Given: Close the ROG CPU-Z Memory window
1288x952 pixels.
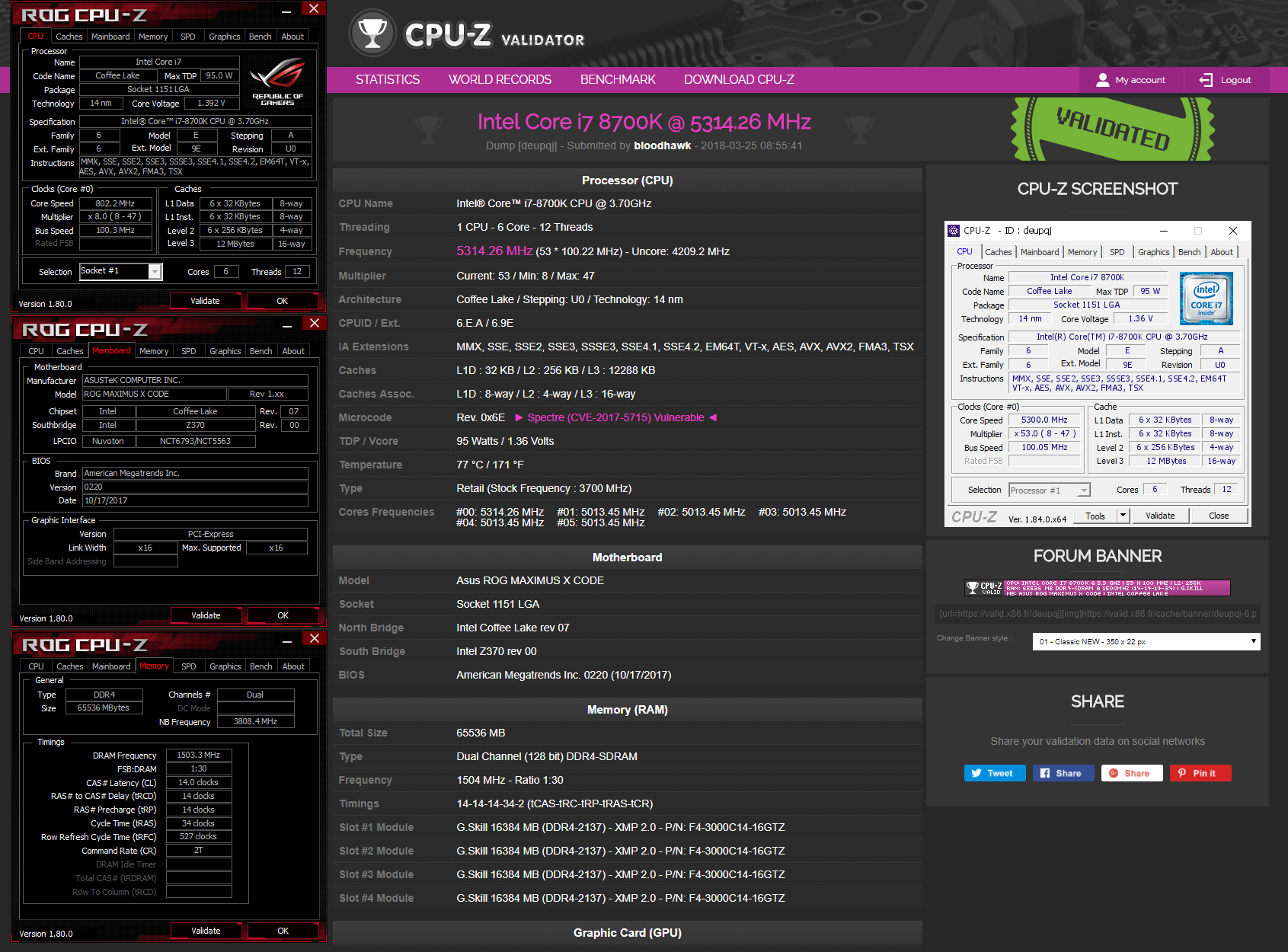Looking at the screenshot, I should click(314, 638).
